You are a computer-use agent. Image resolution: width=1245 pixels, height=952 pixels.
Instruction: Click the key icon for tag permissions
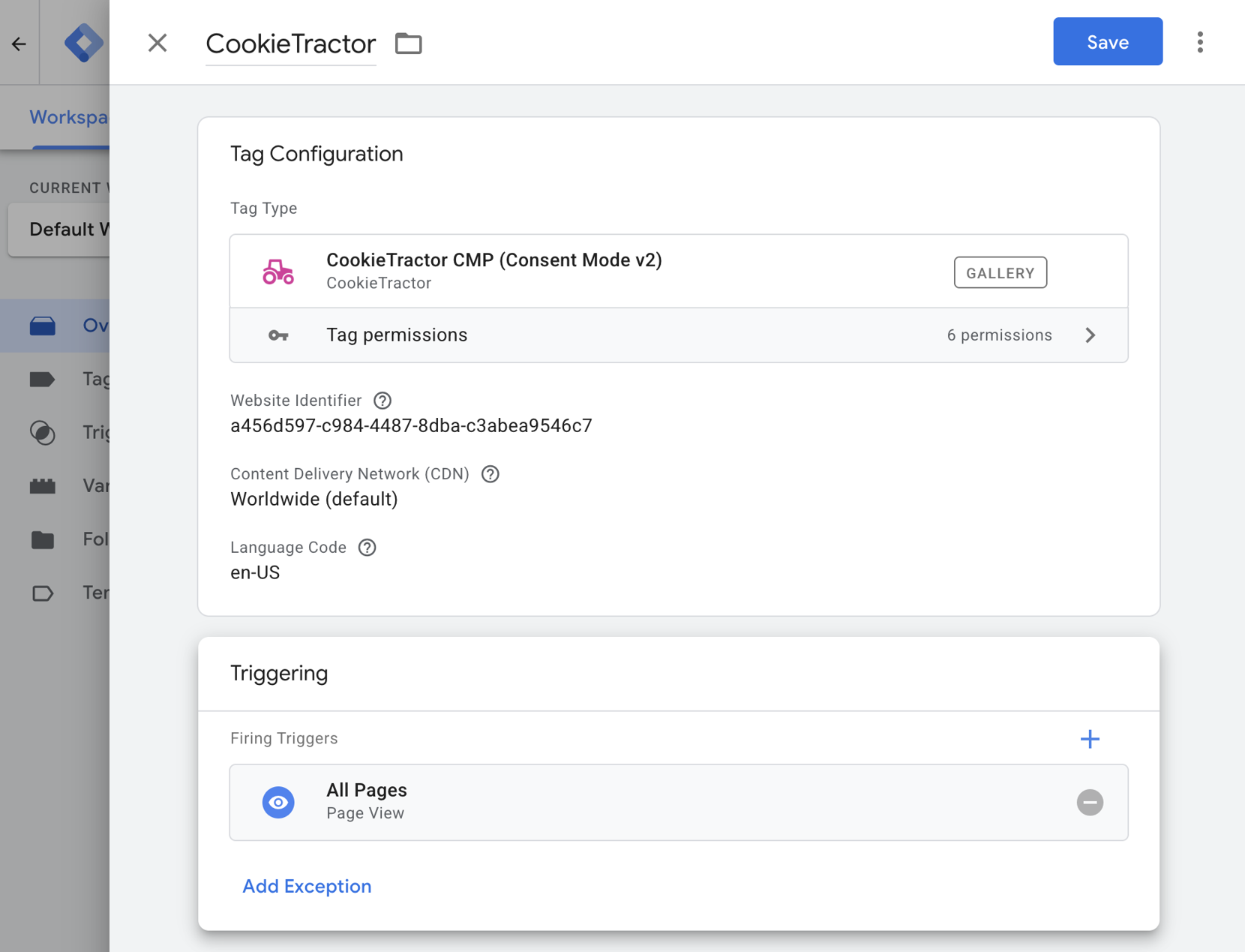278,335
